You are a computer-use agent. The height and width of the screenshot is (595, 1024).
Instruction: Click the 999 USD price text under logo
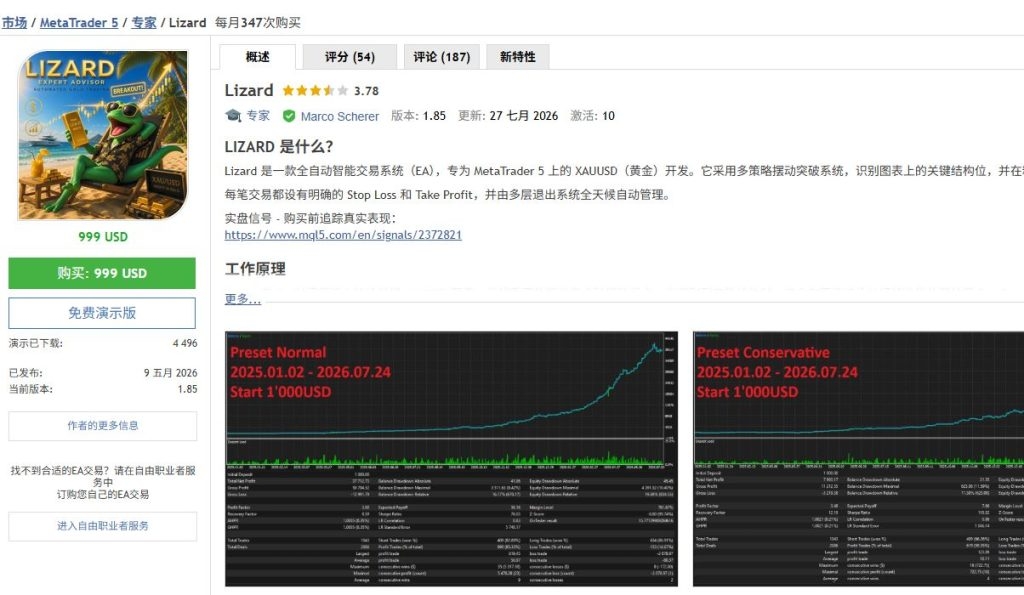pos(103,237)
